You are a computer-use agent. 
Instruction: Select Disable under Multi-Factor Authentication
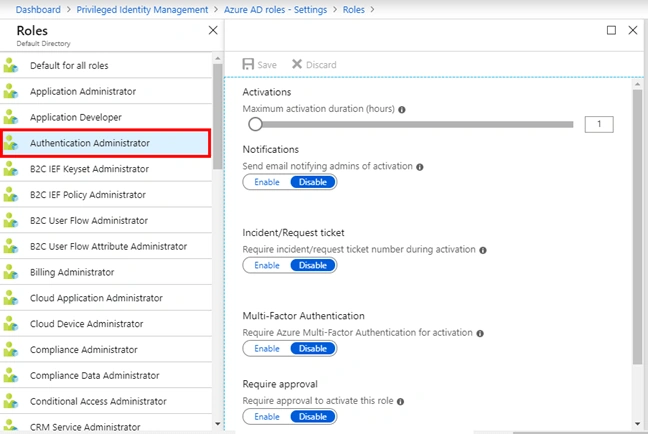[313, 348]
